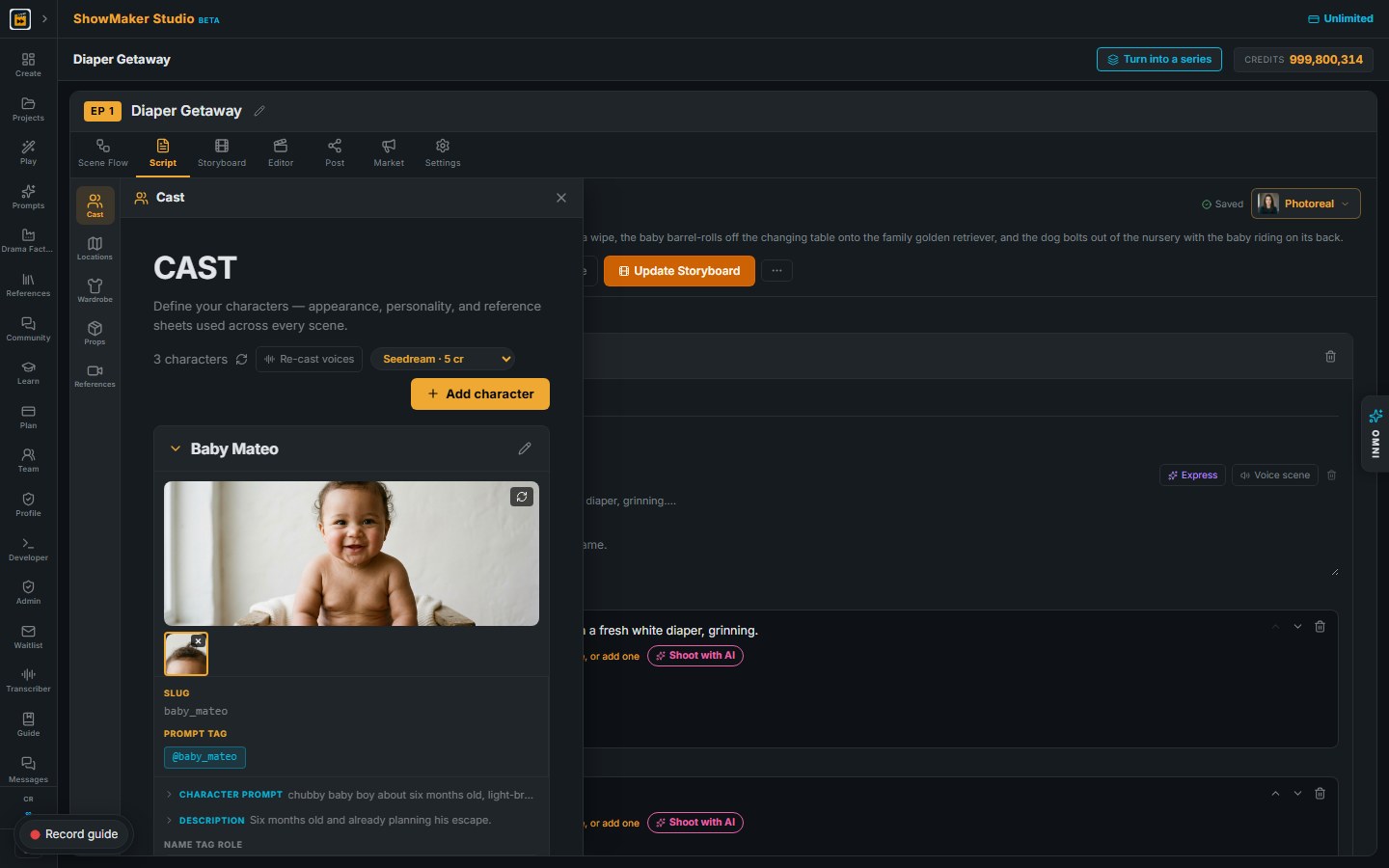Go to Prompts in the left sidebar

28,197
